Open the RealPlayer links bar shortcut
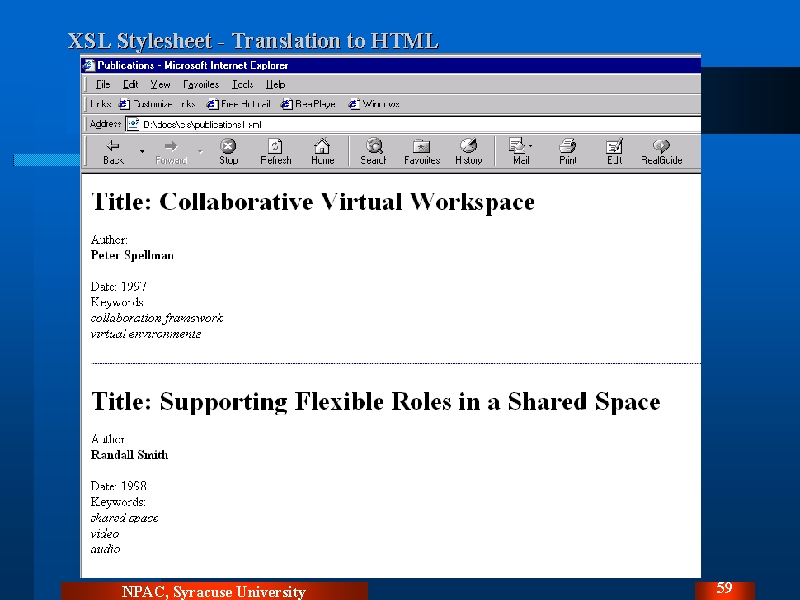 (x=308, y=104)
